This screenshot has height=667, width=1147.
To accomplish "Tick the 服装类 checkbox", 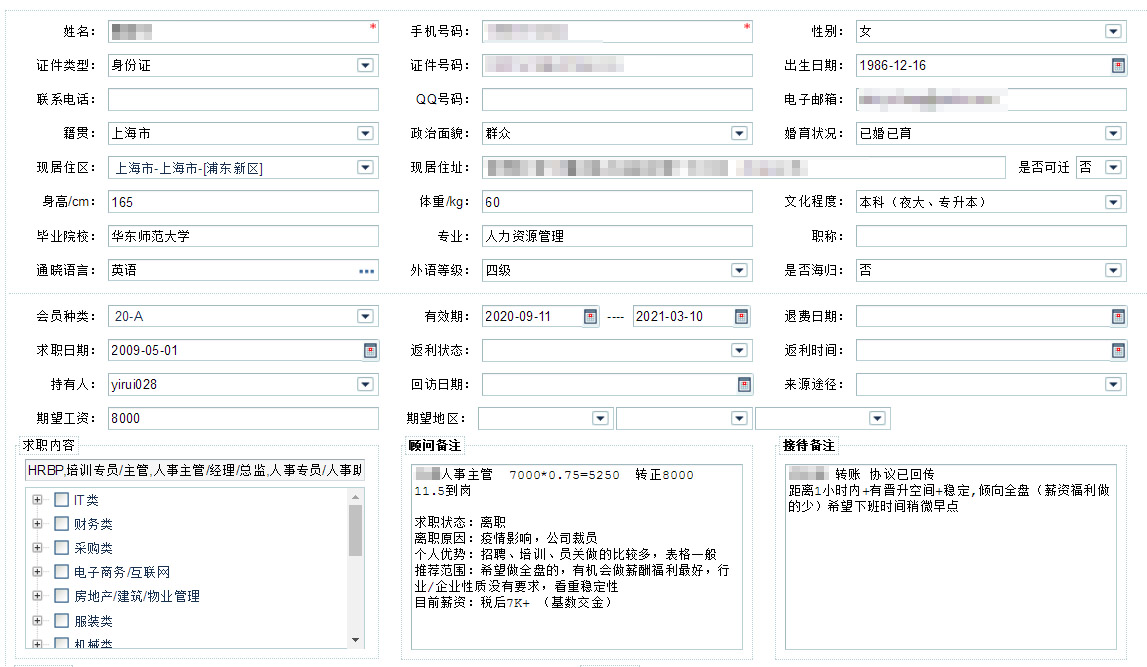I will tap(61, 621).
